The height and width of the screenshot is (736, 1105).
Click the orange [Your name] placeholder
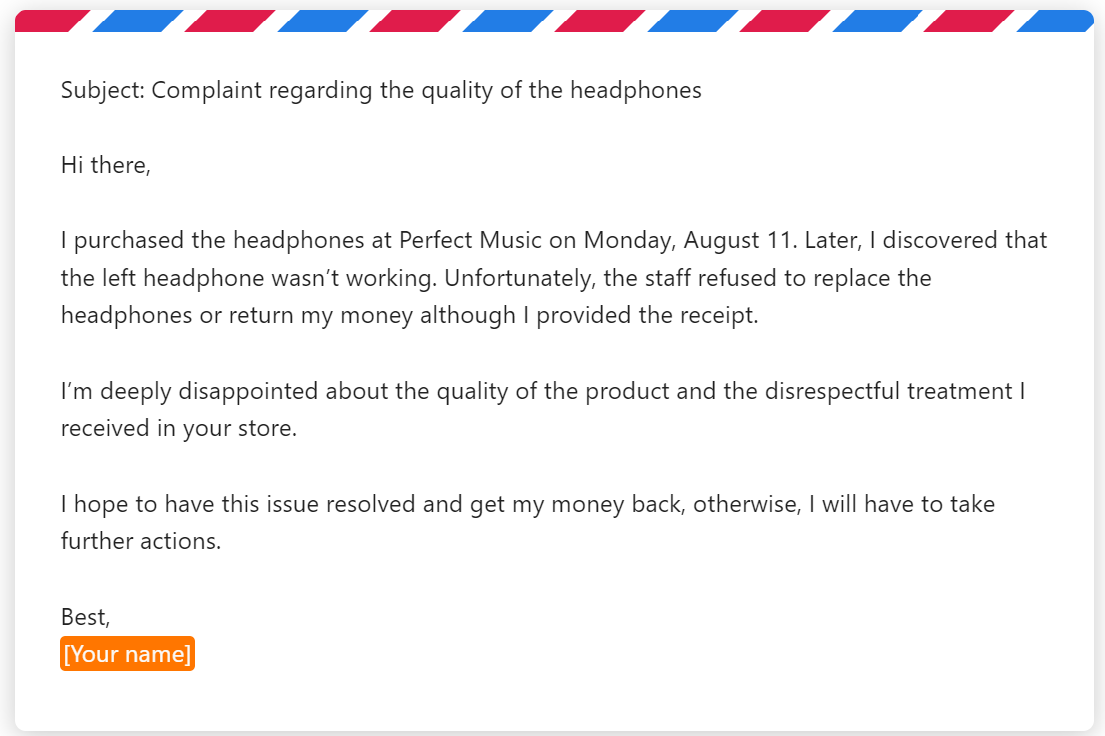(127, 654)
